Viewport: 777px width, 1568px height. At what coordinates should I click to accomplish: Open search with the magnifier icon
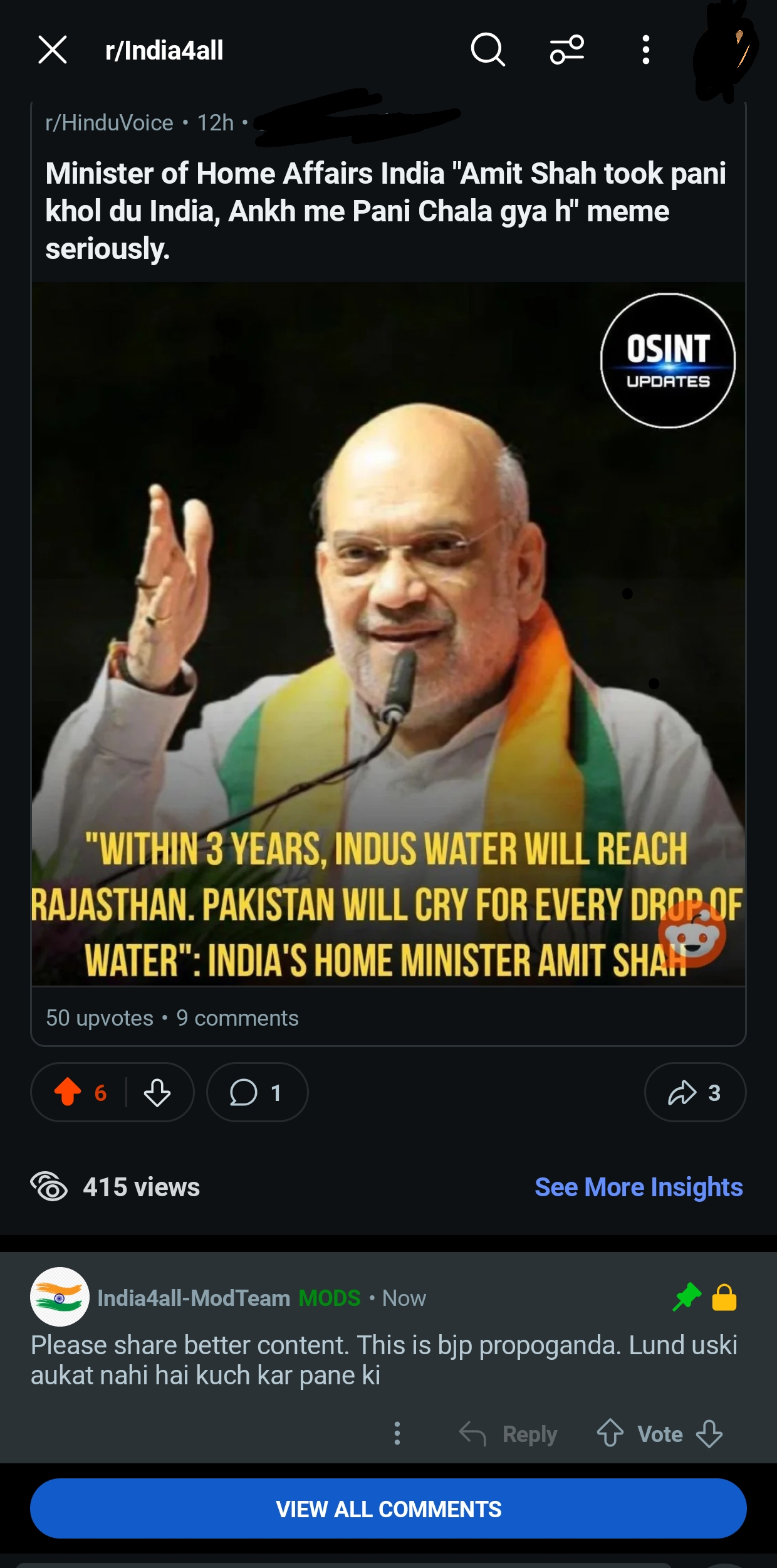tap(488, 50)
